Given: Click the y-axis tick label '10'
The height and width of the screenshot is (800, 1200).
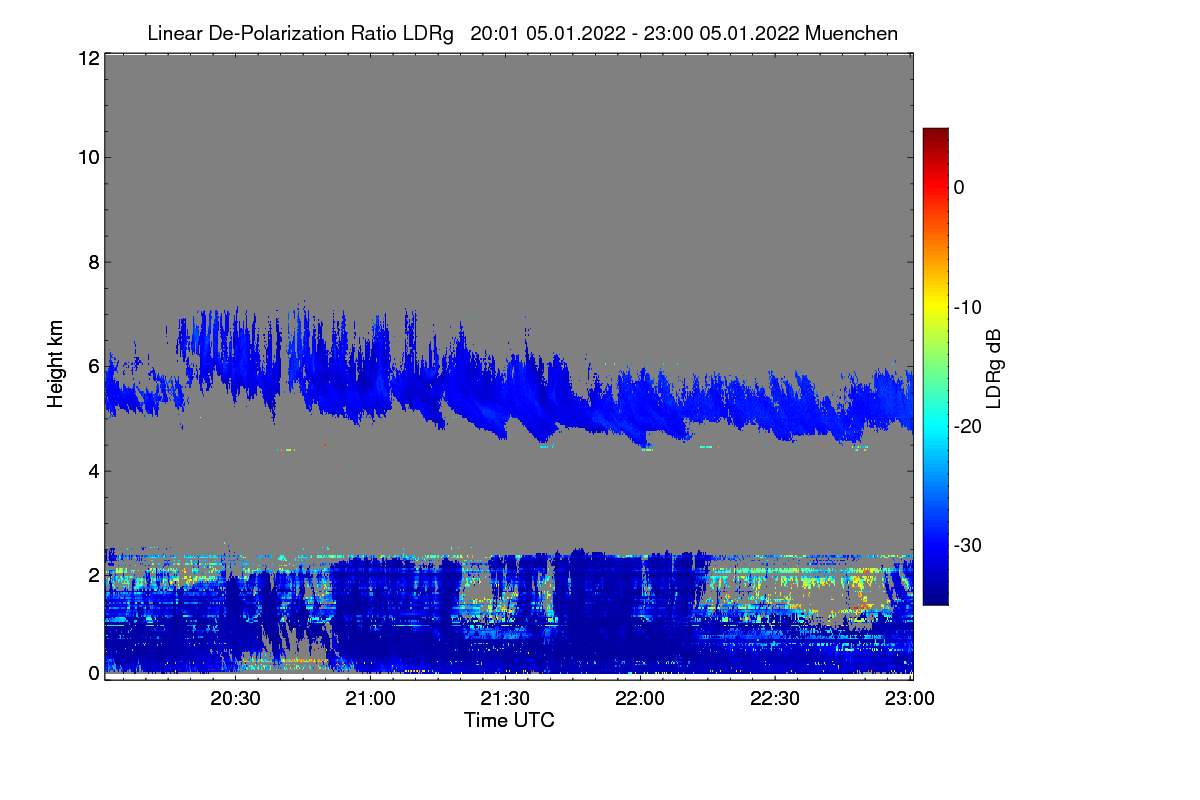Looking at the screenshot, I should pyautogui.click(x=88, y=157).
